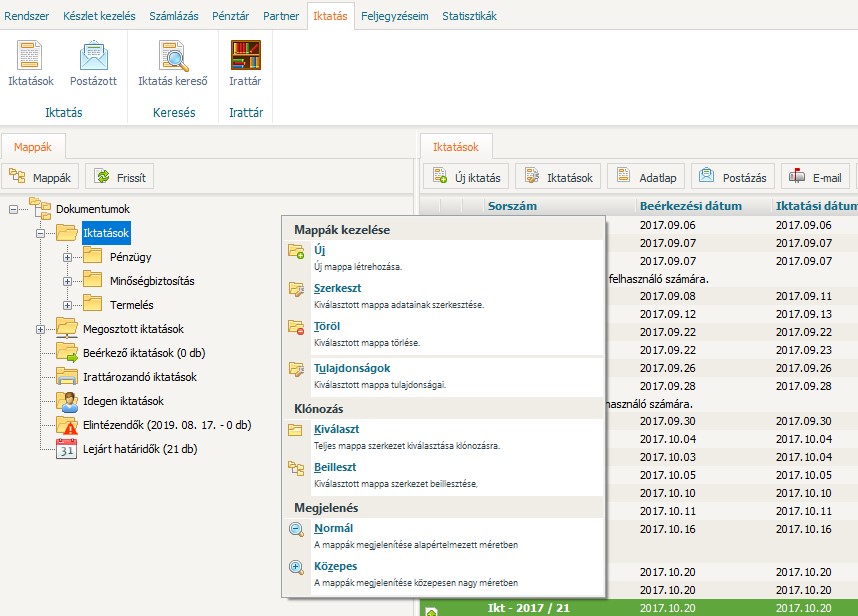Screen dimensions: 858x616
Task: Select Töröl in the context menu
Action: click(327, 326)
